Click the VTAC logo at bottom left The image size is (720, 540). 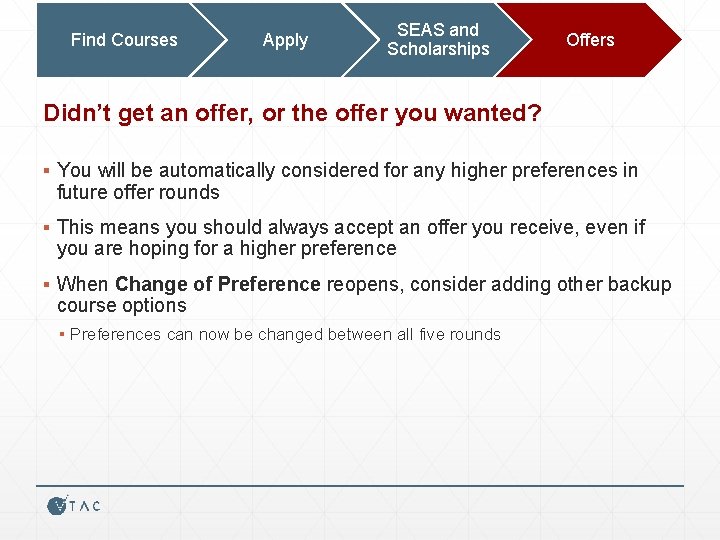[x=73, y=506]
